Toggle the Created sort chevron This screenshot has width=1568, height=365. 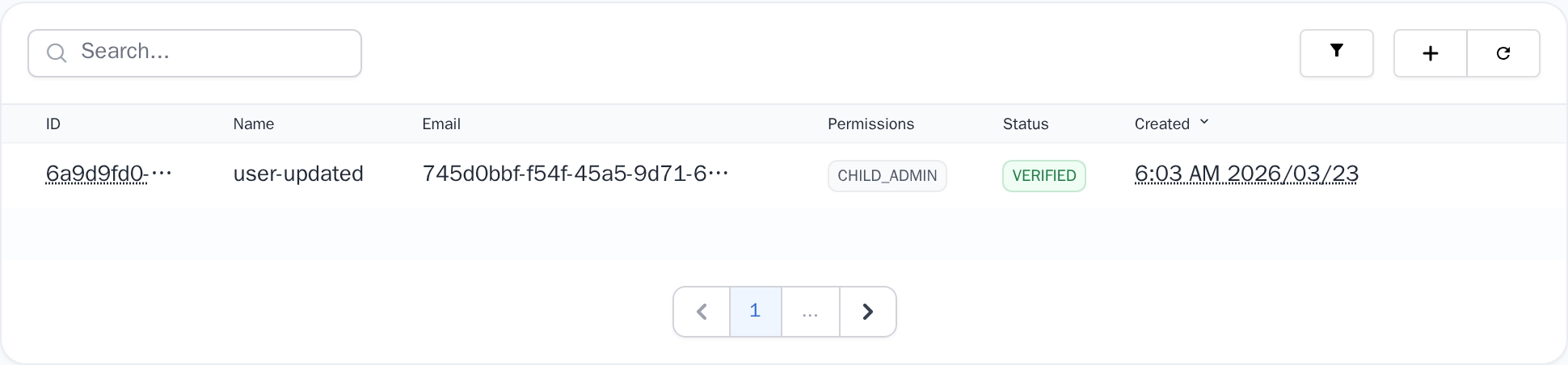click(1204, 122)
